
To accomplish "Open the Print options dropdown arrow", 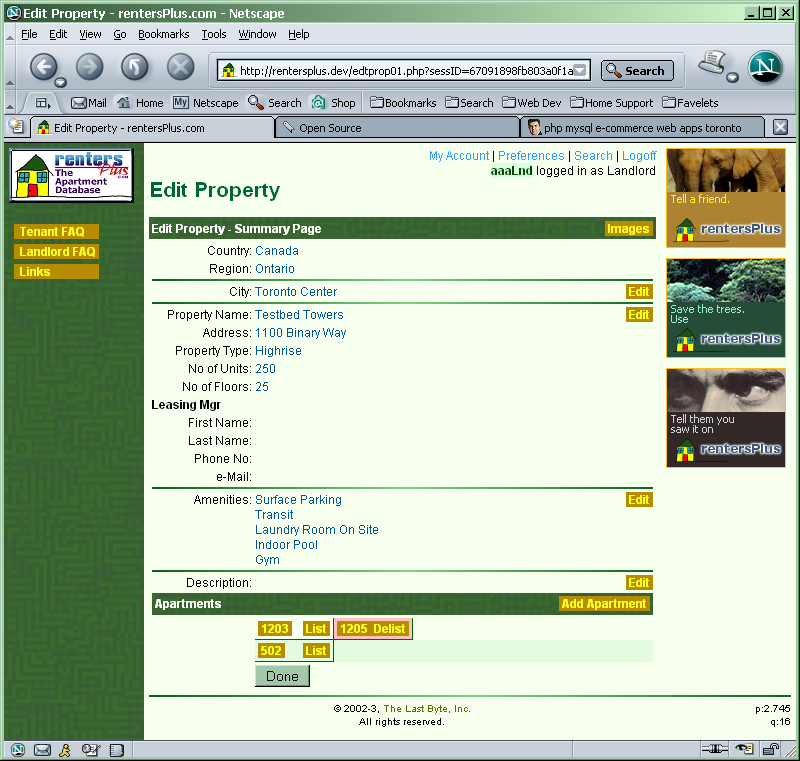I will point(733,78).
